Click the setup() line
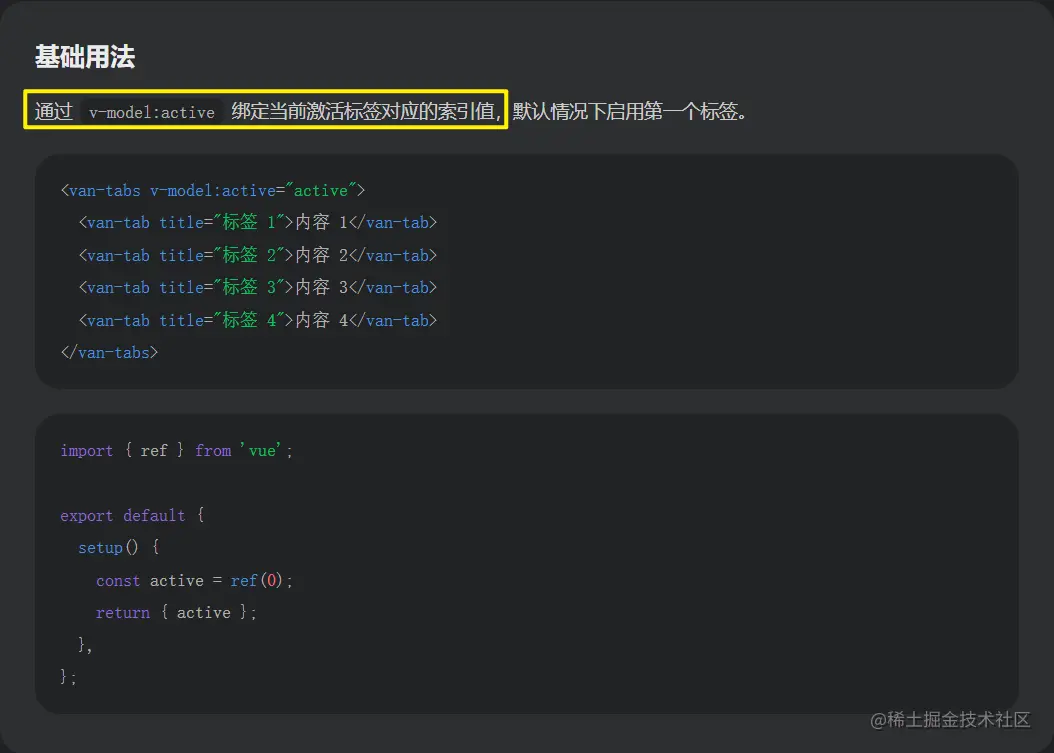The width and height of the screenshot is (1054, 753). (x=119, y=548)
